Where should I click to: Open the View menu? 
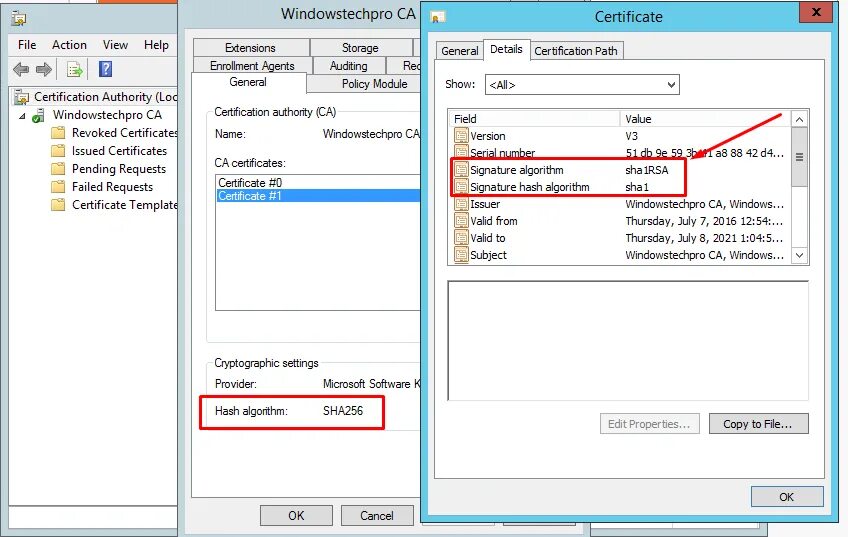pyautogui.click(x=115, y=45)
